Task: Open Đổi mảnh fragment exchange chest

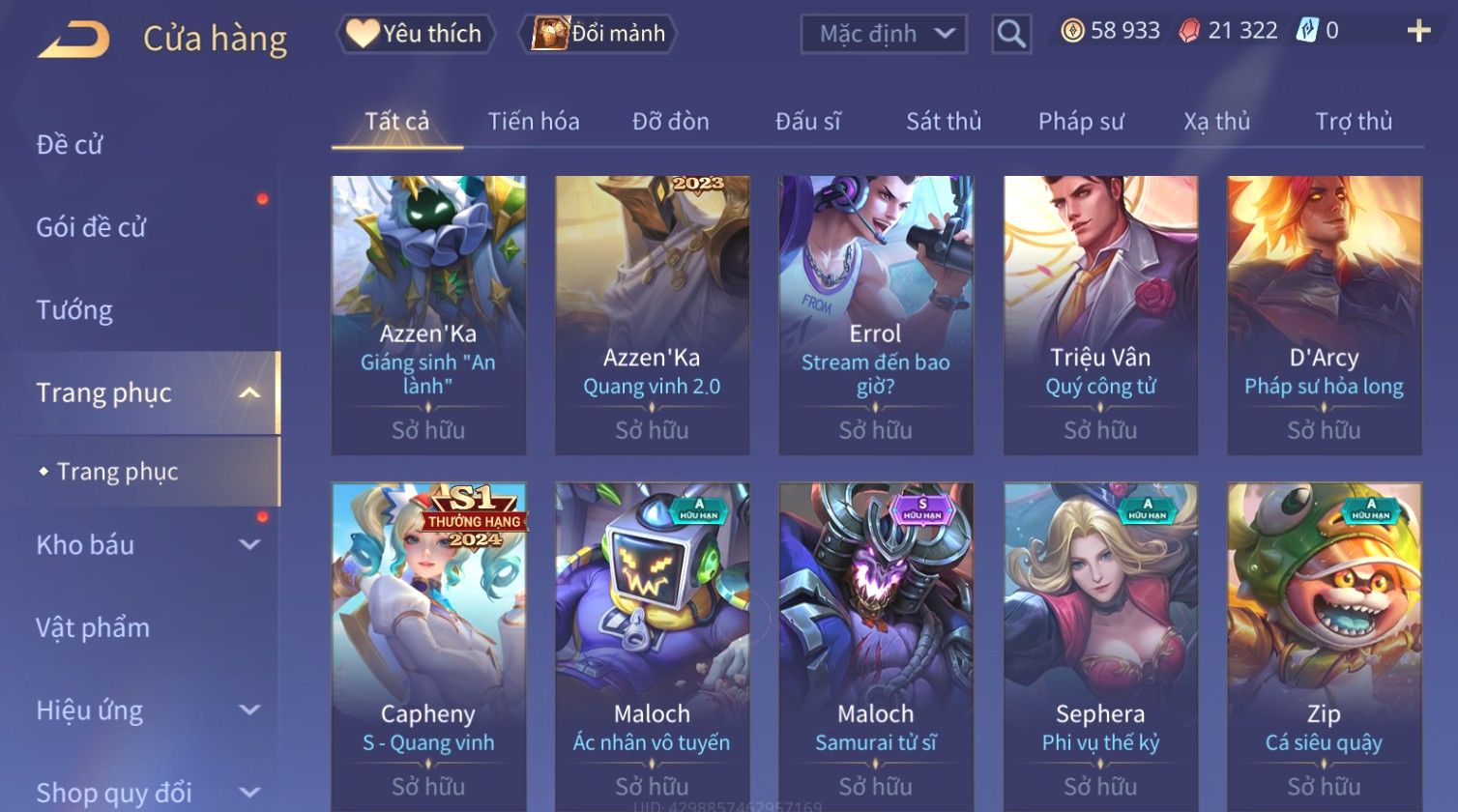Action: (x=598, y=34)
